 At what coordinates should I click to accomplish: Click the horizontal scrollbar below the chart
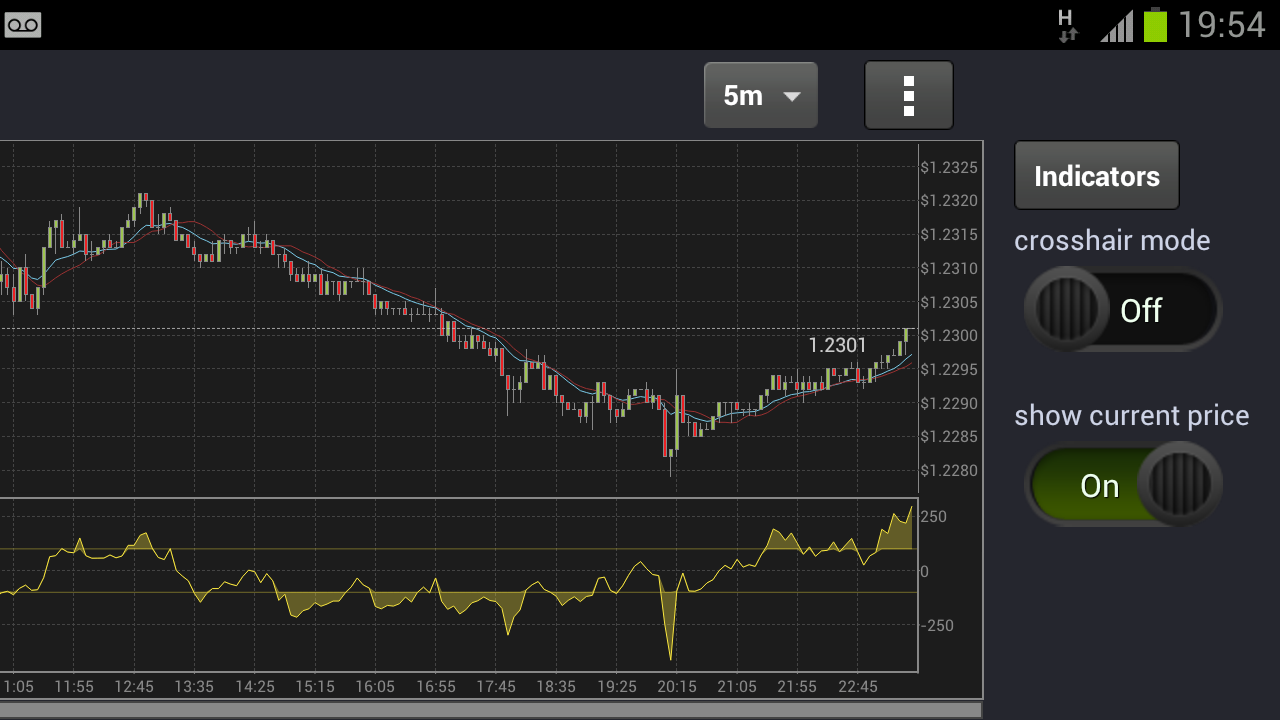coord(490,709)
